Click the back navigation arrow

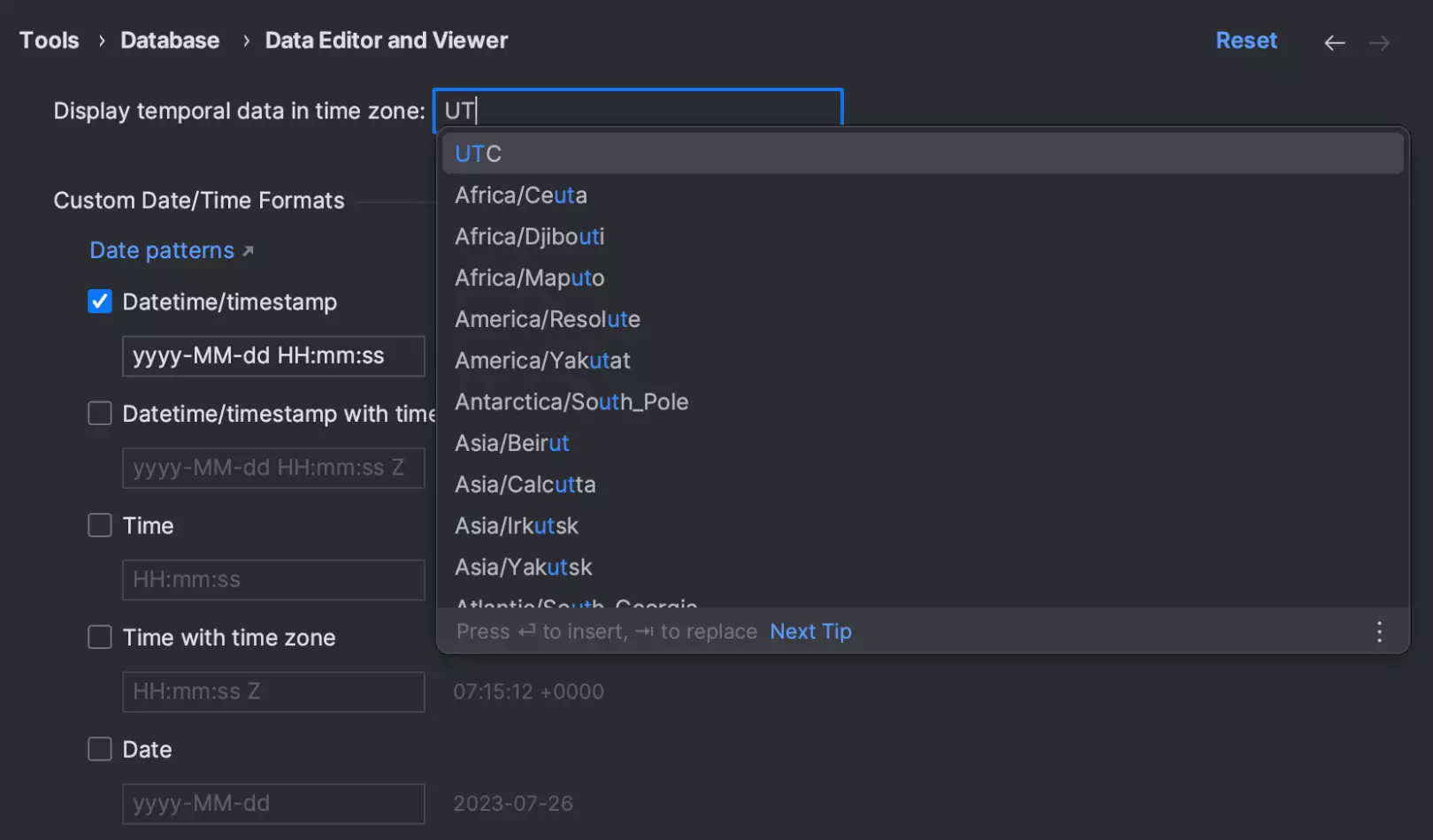click(1334, 42)
